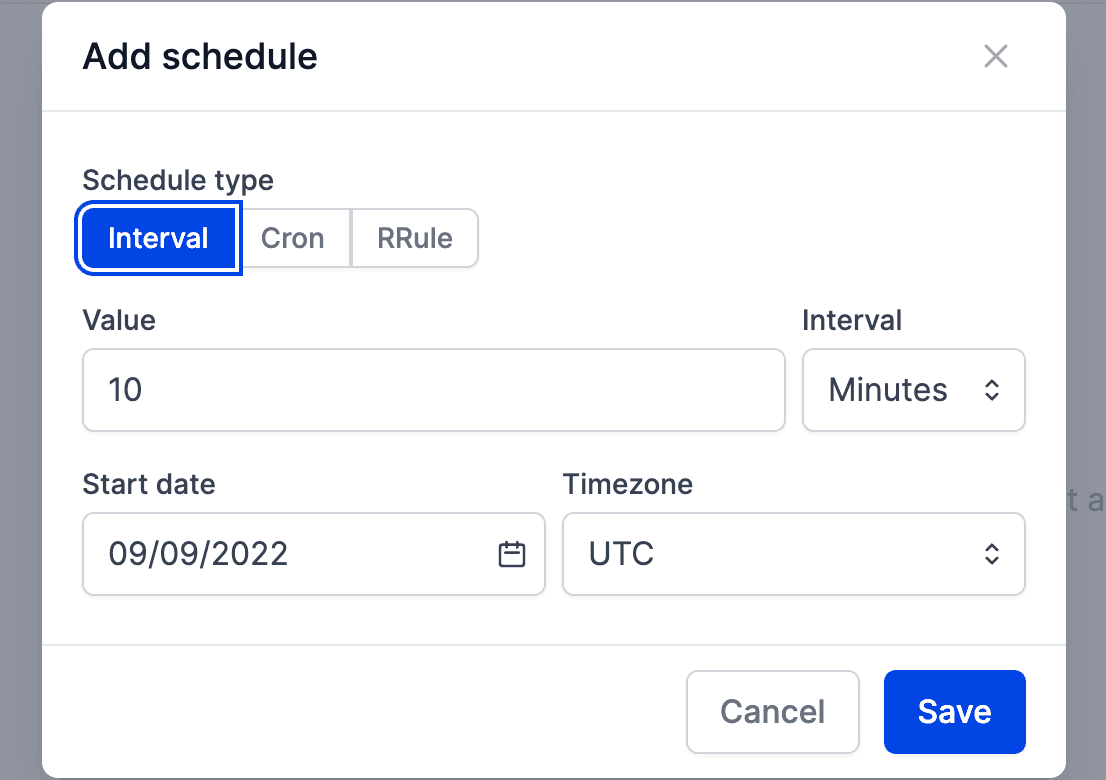Open the calendar picker icon in Start date
The width and height of the screenshot is (1106, 780).
[x=512, y=554]
